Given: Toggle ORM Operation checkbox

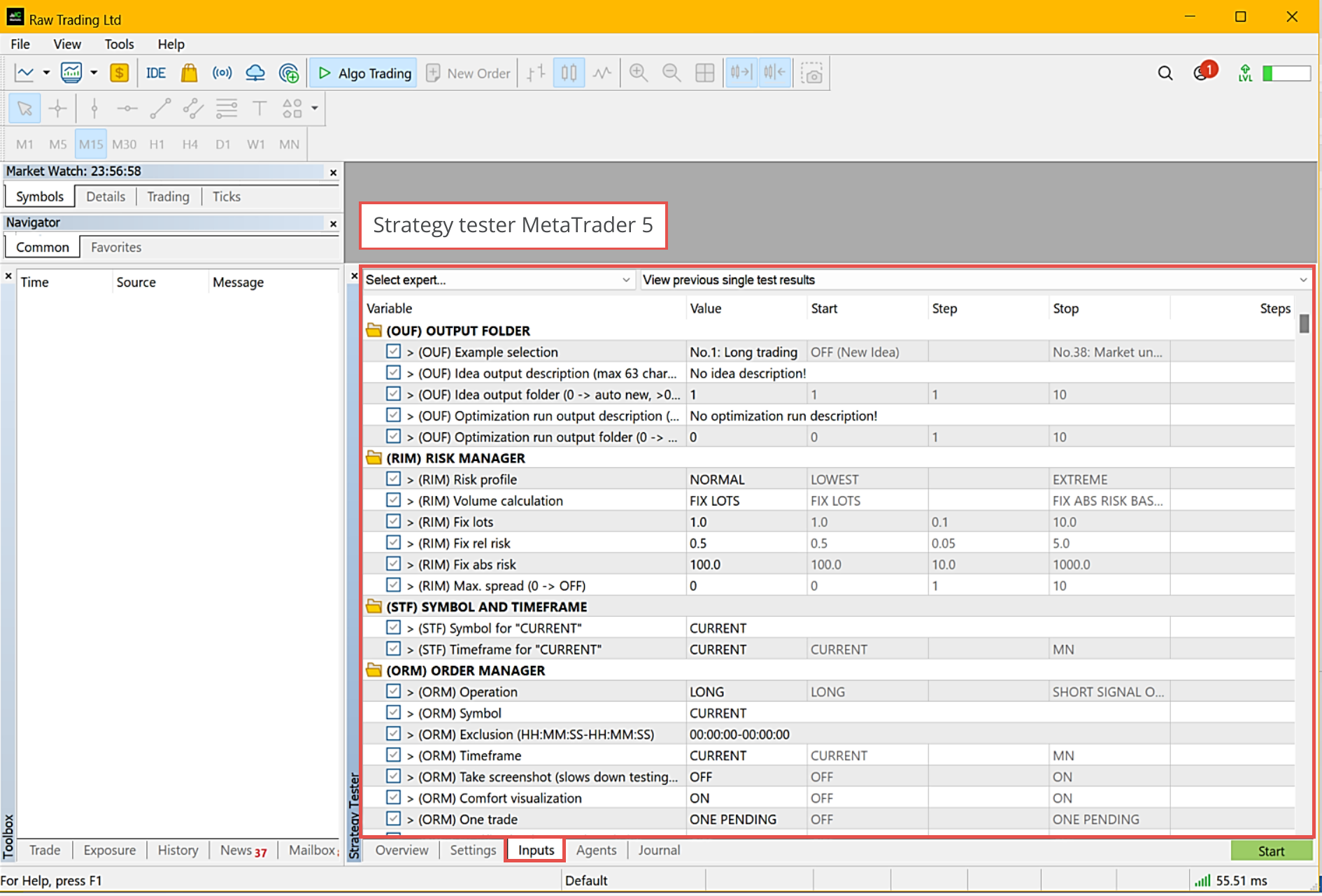Looking at the screenshot, I should click(x=393, y=691).
